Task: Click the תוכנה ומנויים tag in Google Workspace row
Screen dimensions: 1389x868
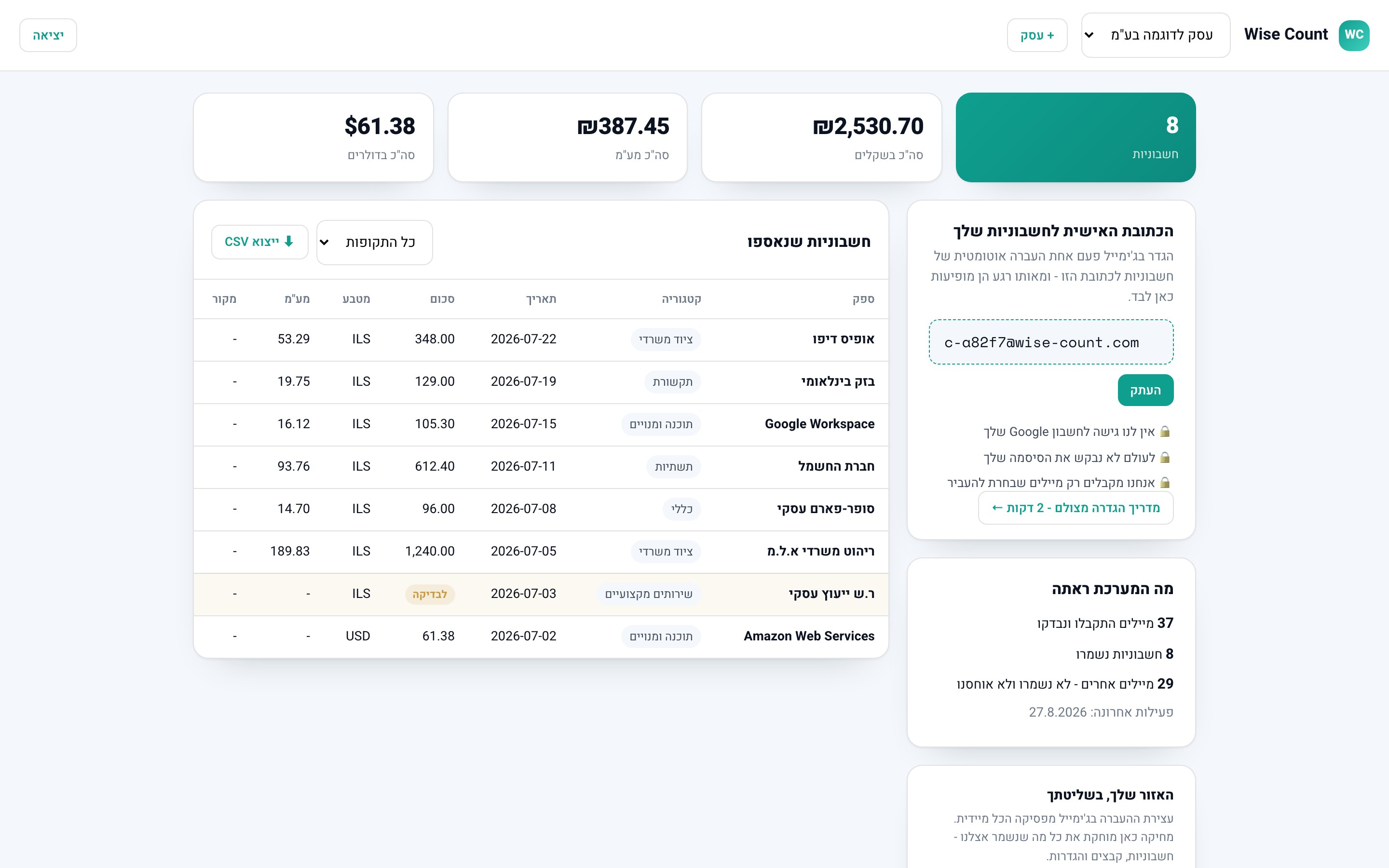Action: tap(661, 424)
